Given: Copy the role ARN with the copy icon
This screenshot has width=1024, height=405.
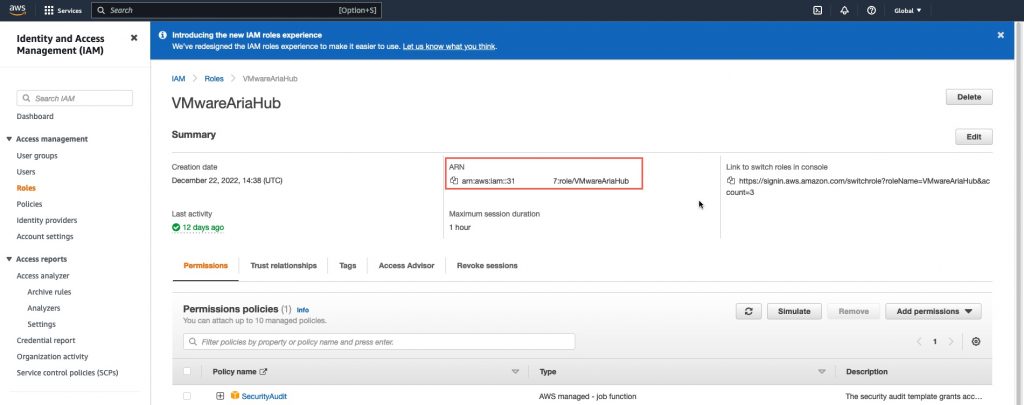Looking at the screenshot, I should 455,181.
